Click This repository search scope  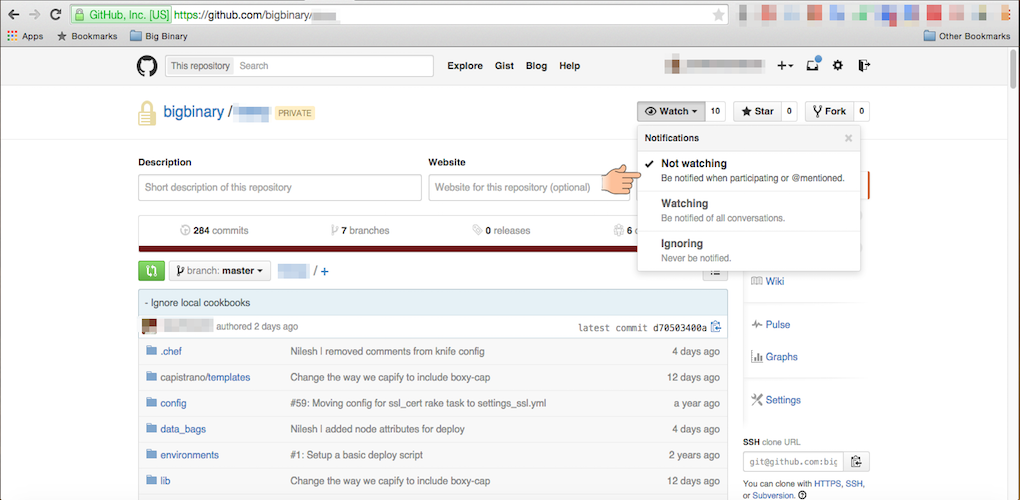click(200, 66)
